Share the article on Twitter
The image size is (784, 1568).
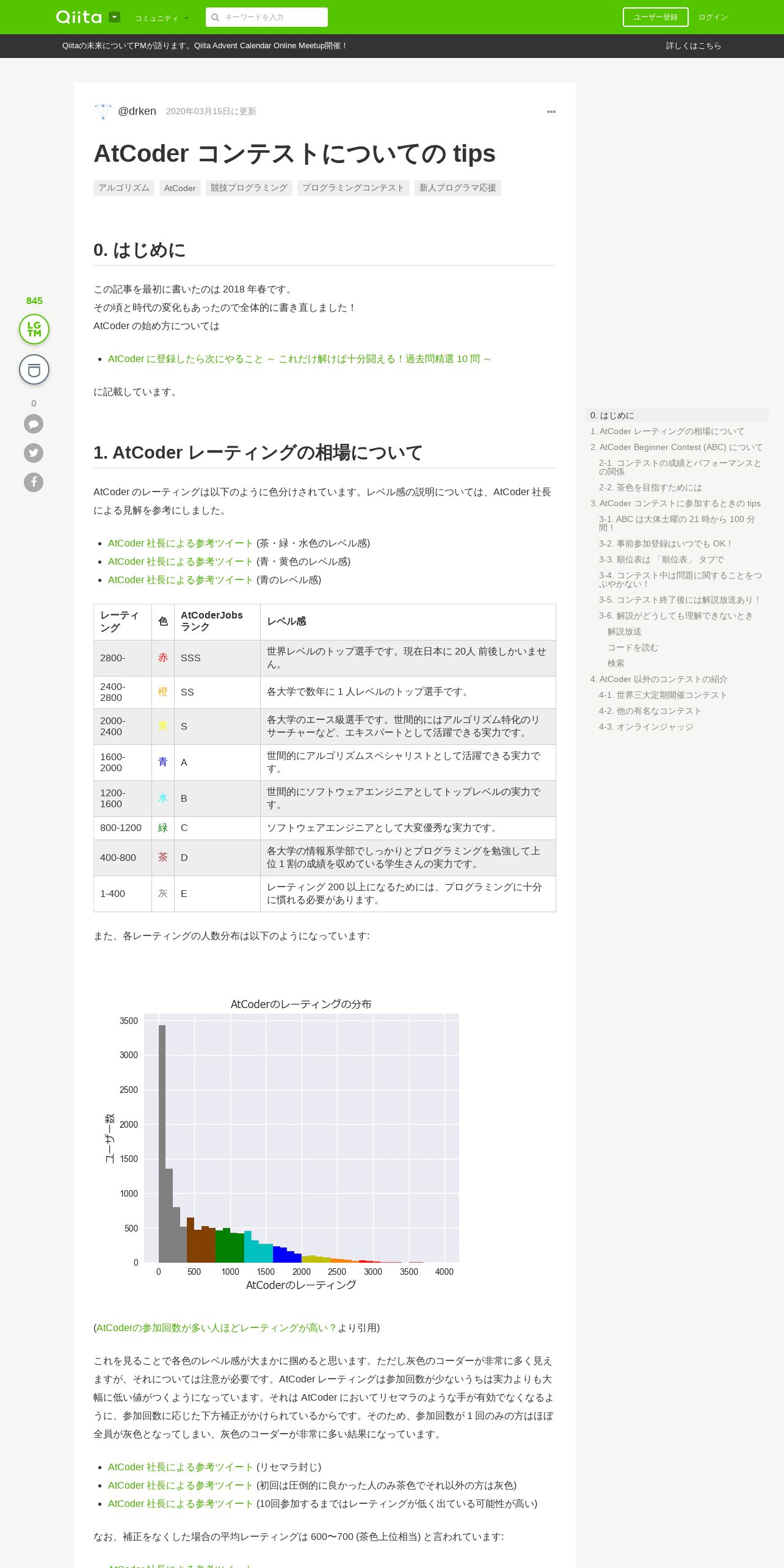(34, 453)
